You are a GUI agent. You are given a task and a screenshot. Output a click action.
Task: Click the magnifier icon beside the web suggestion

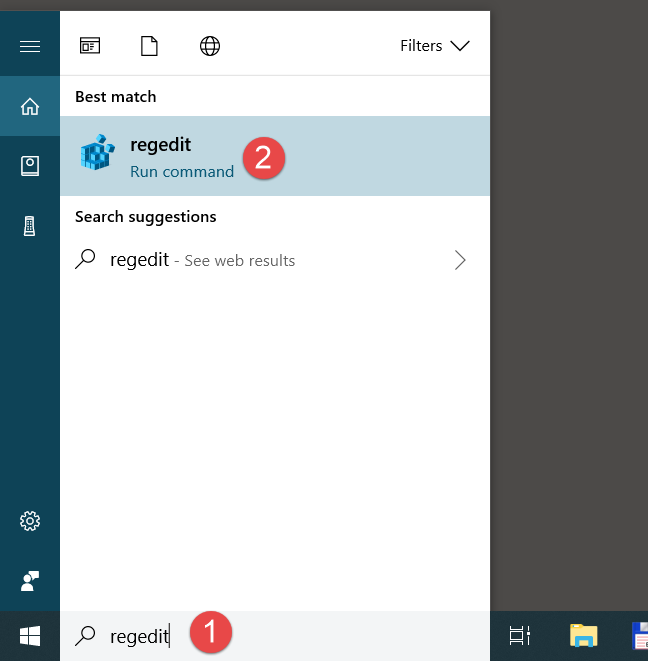(x=85, y=259)
